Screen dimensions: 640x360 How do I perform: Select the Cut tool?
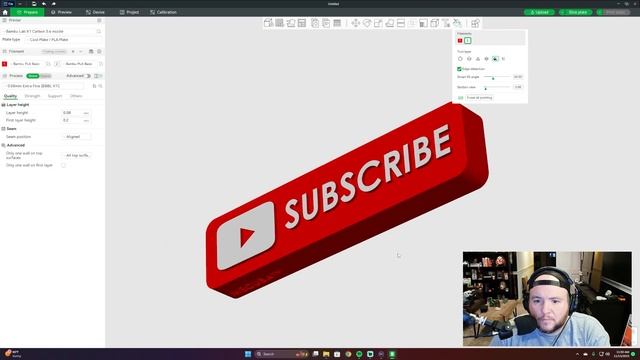pyautogui.click(x=401, y=23)
